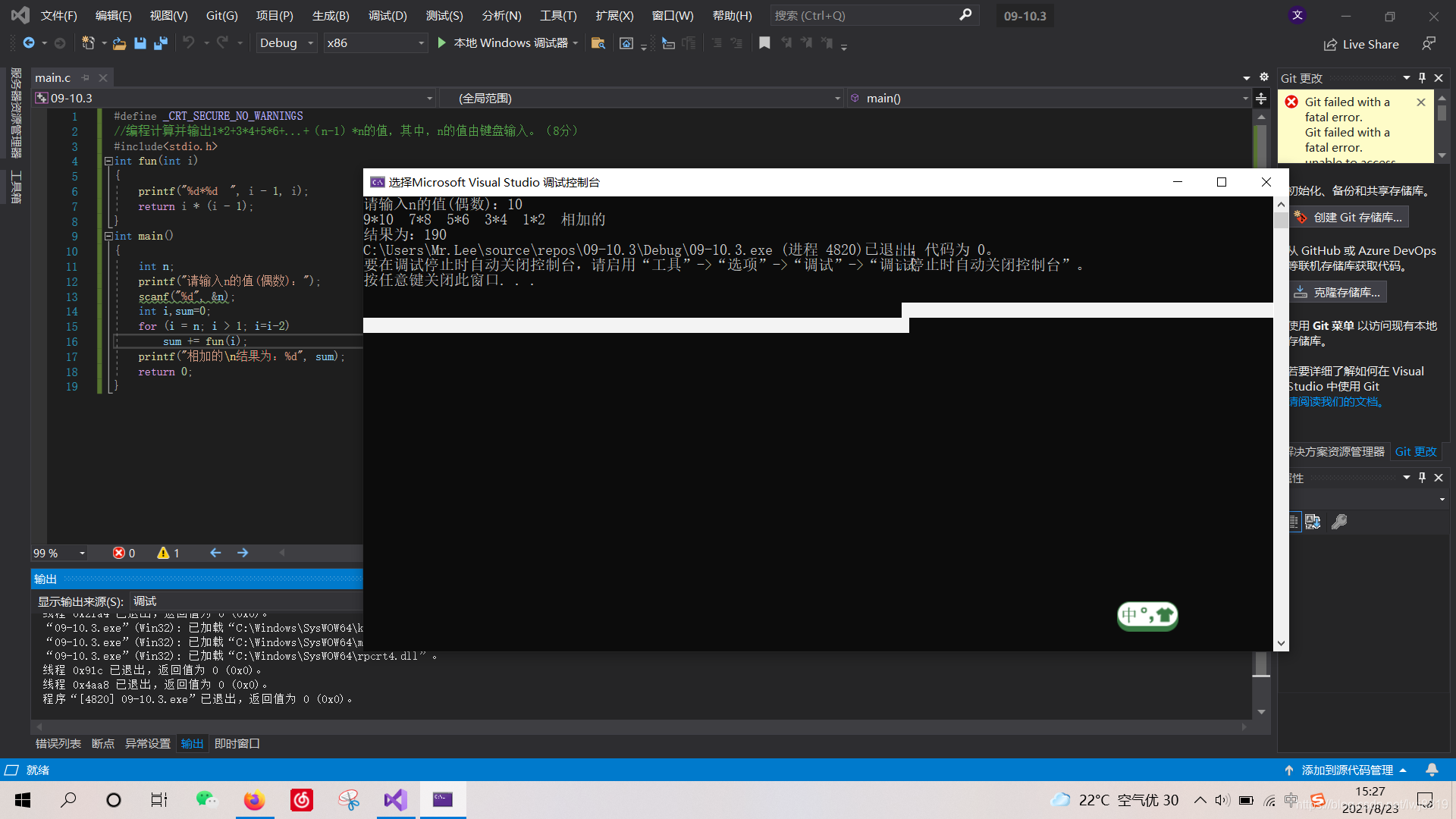1456x819 pixels.
Task: Collapse the int fun(int i) code block
Action: click(108, 161)
